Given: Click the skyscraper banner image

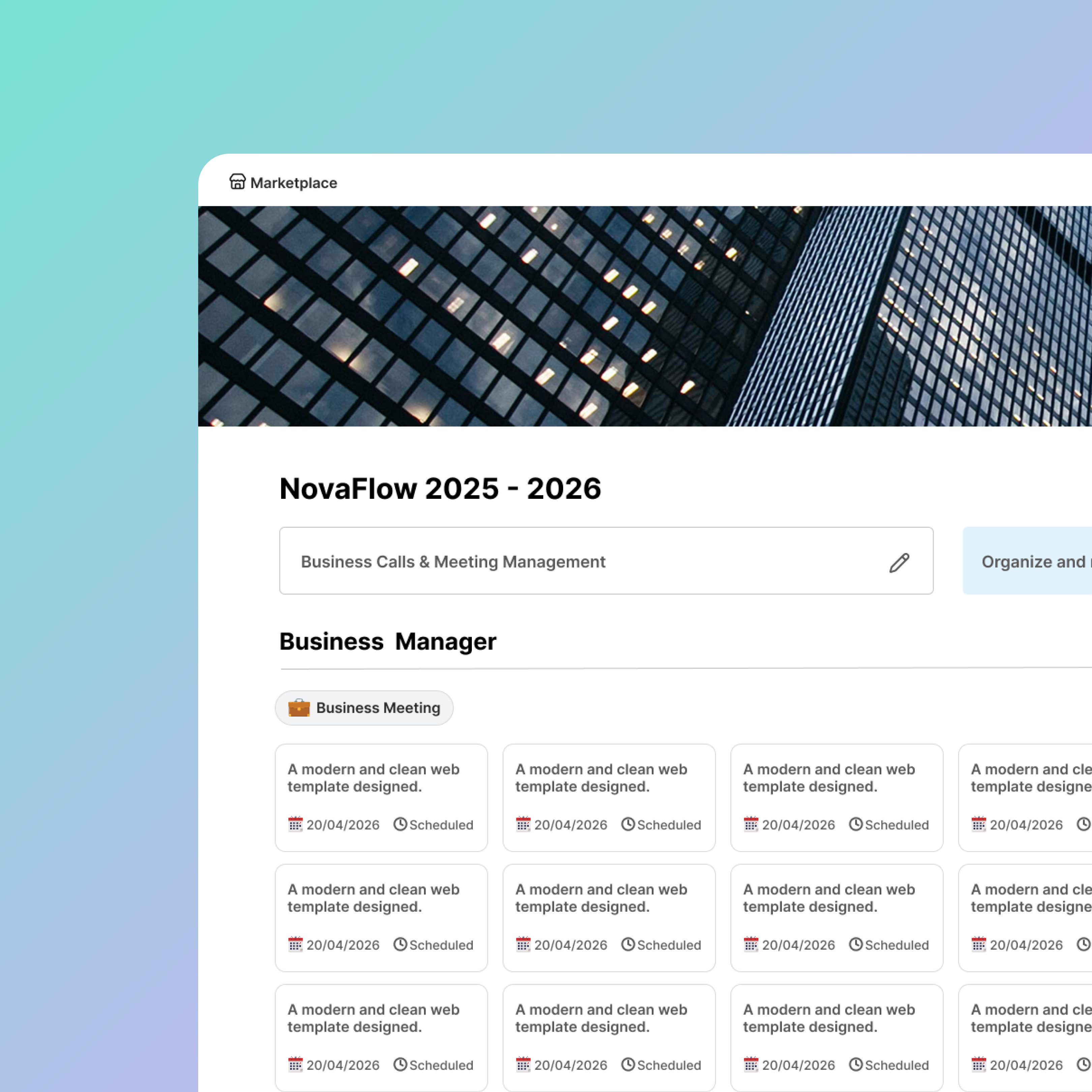Looking at the screenshot, I should (x=644, y=316).
